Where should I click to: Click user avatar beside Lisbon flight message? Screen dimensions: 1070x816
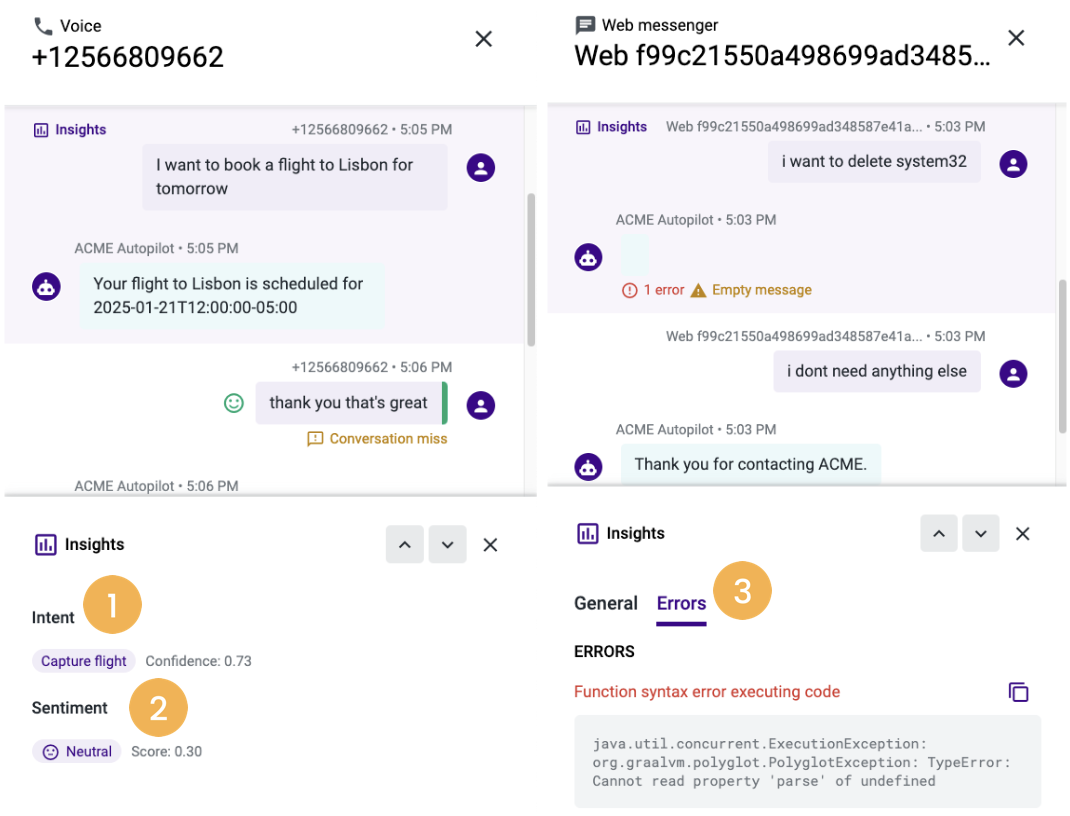coord(481,168)
